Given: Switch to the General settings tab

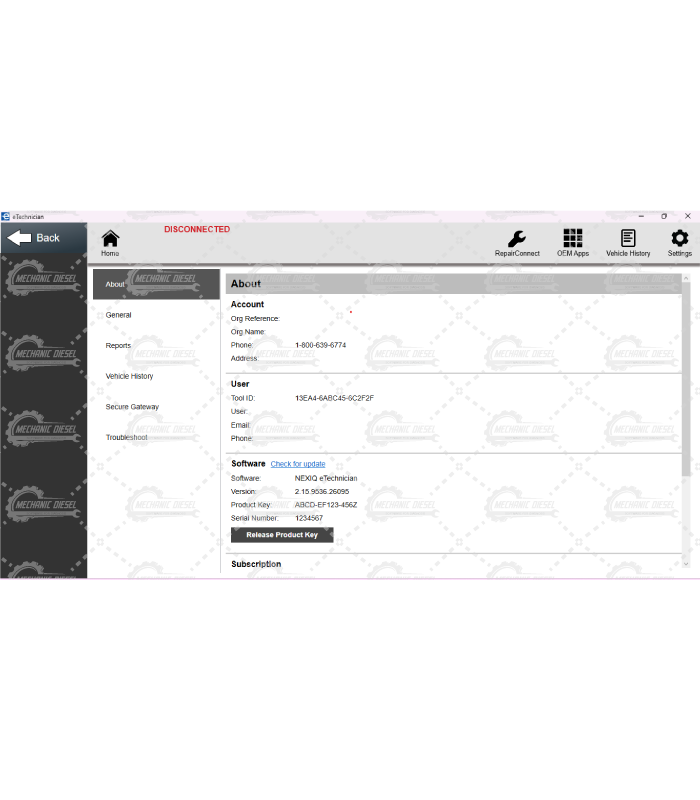Looking at the screenshot, I should (x=118, y=315).
